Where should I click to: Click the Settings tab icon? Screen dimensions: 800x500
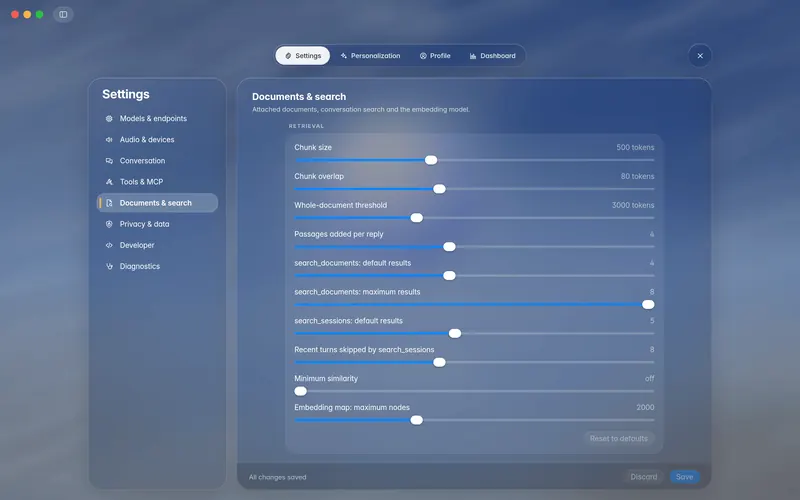click(288, 56)
